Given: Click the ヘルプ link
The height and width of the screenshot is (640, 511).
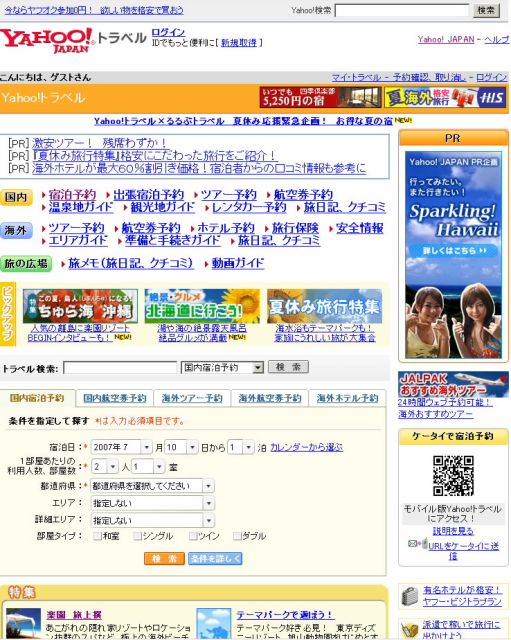Looking at the screenshot, I should pyautogui.click(x=497, y=40).
